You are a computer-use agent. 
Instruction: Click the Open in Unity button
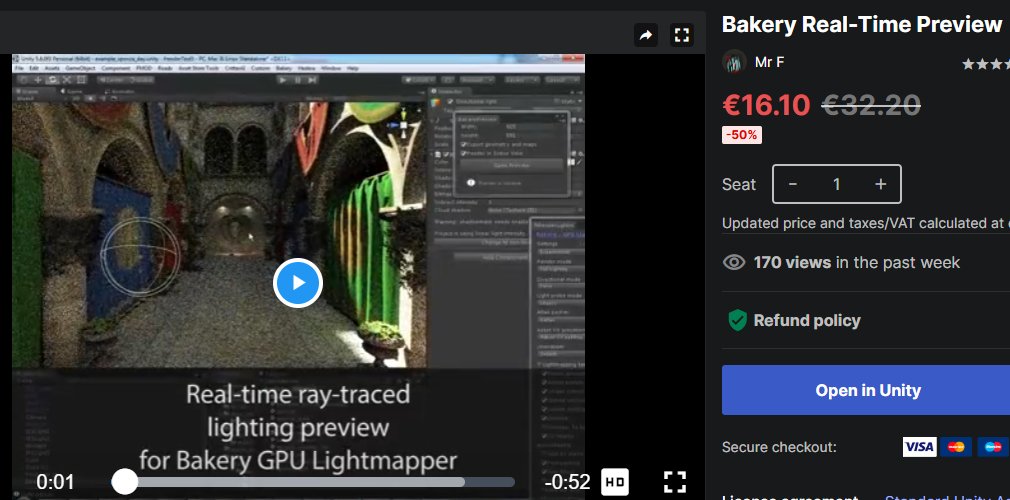(x=866, y=390)
